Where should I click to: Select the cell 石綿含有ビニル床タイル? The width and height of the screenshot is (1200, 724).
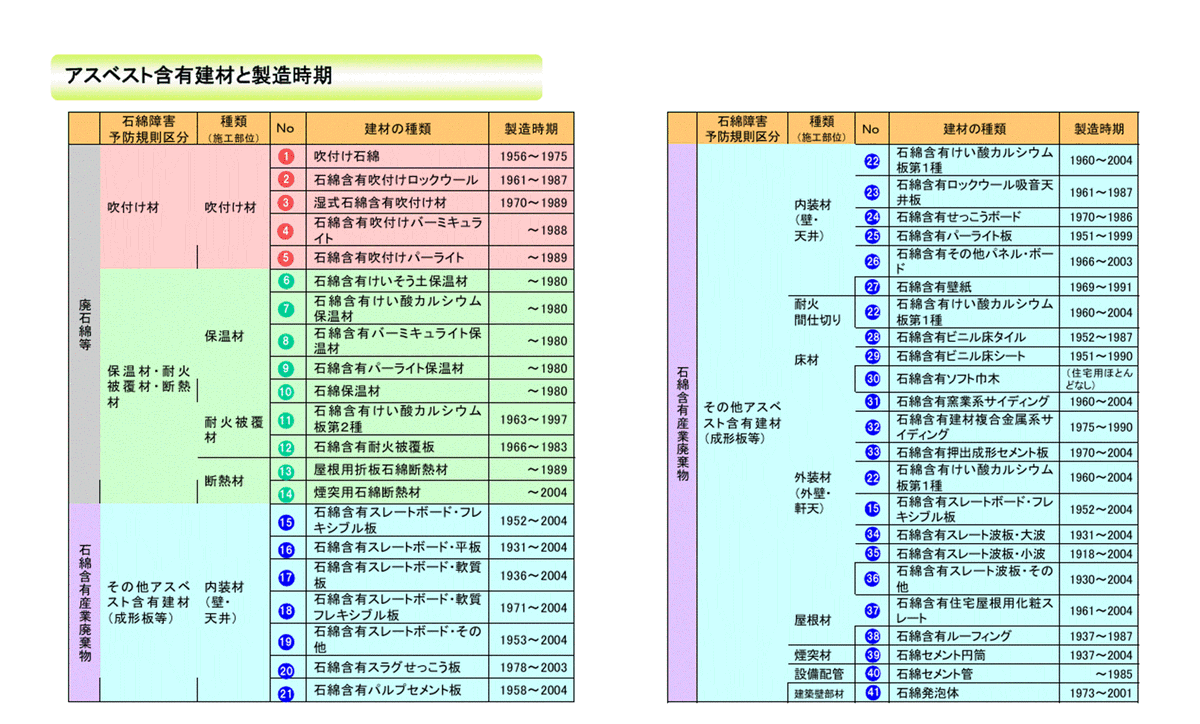pyautogui.click(x=973, y=337)
